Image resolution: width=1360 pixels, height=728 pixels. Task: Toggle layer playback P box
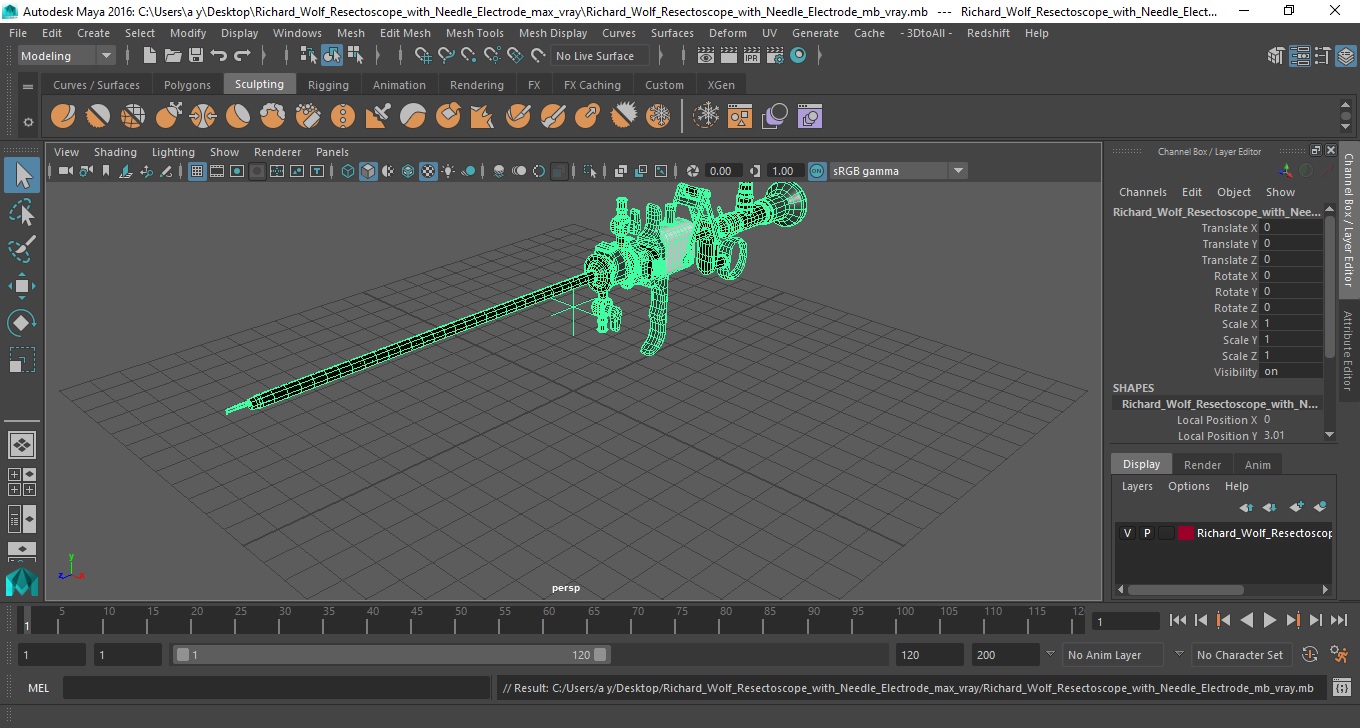(1146, 533)
